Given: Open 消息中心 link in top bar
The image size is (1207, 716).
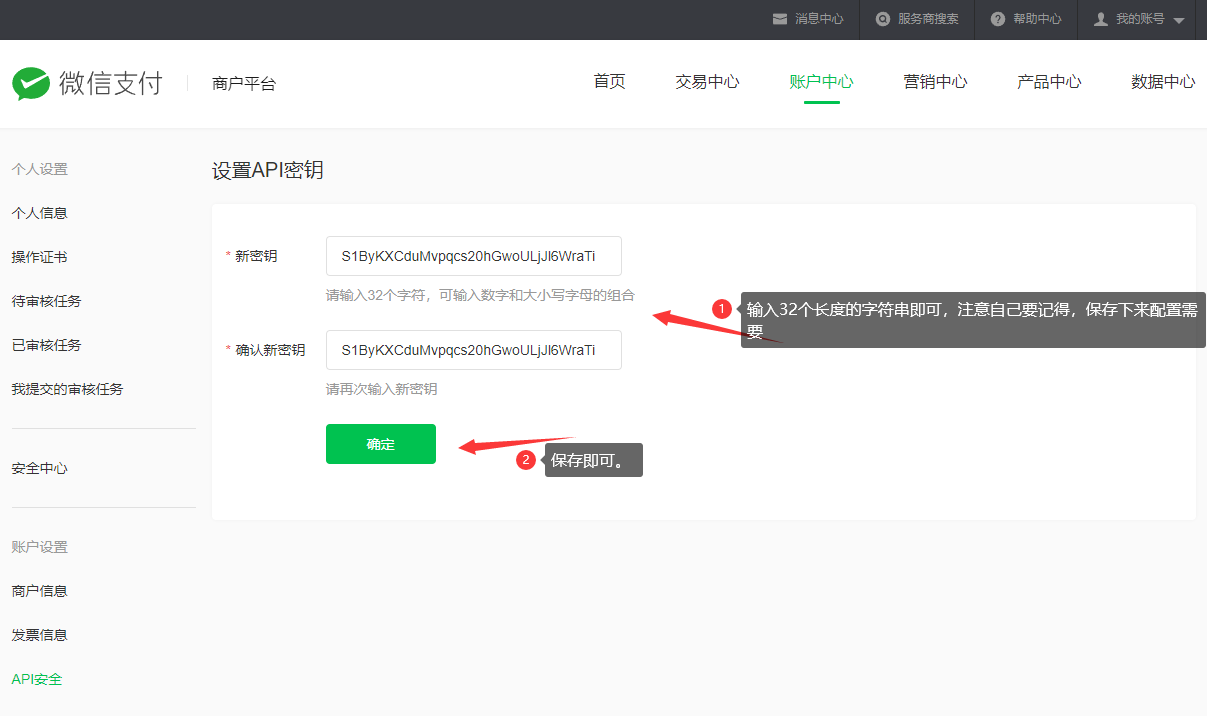Looking at the screenshot, I should click(x=819, y=19).
